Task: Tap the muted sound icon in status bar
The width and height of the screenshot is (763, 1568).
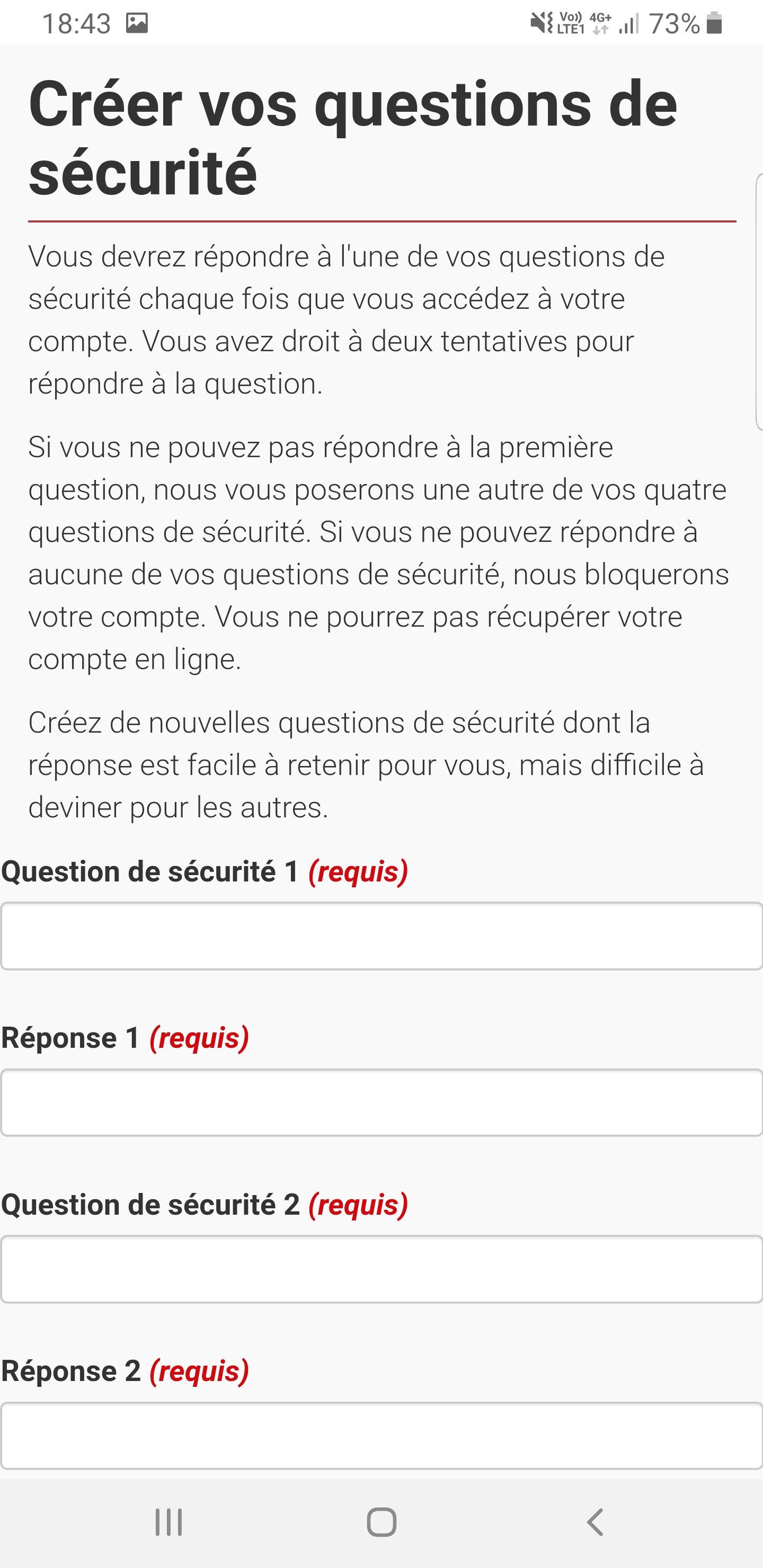Action: [541, 23]
